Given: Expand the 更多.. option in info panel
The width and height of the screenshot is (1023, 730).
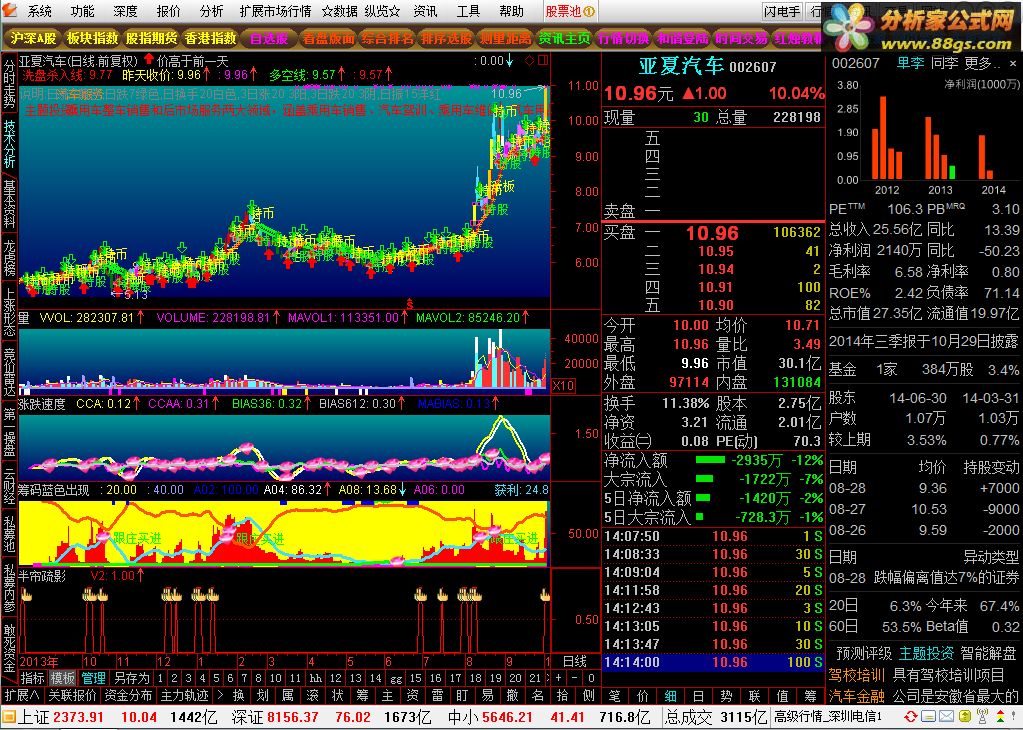Looking at the screenshot, I should tap(981, 63).
